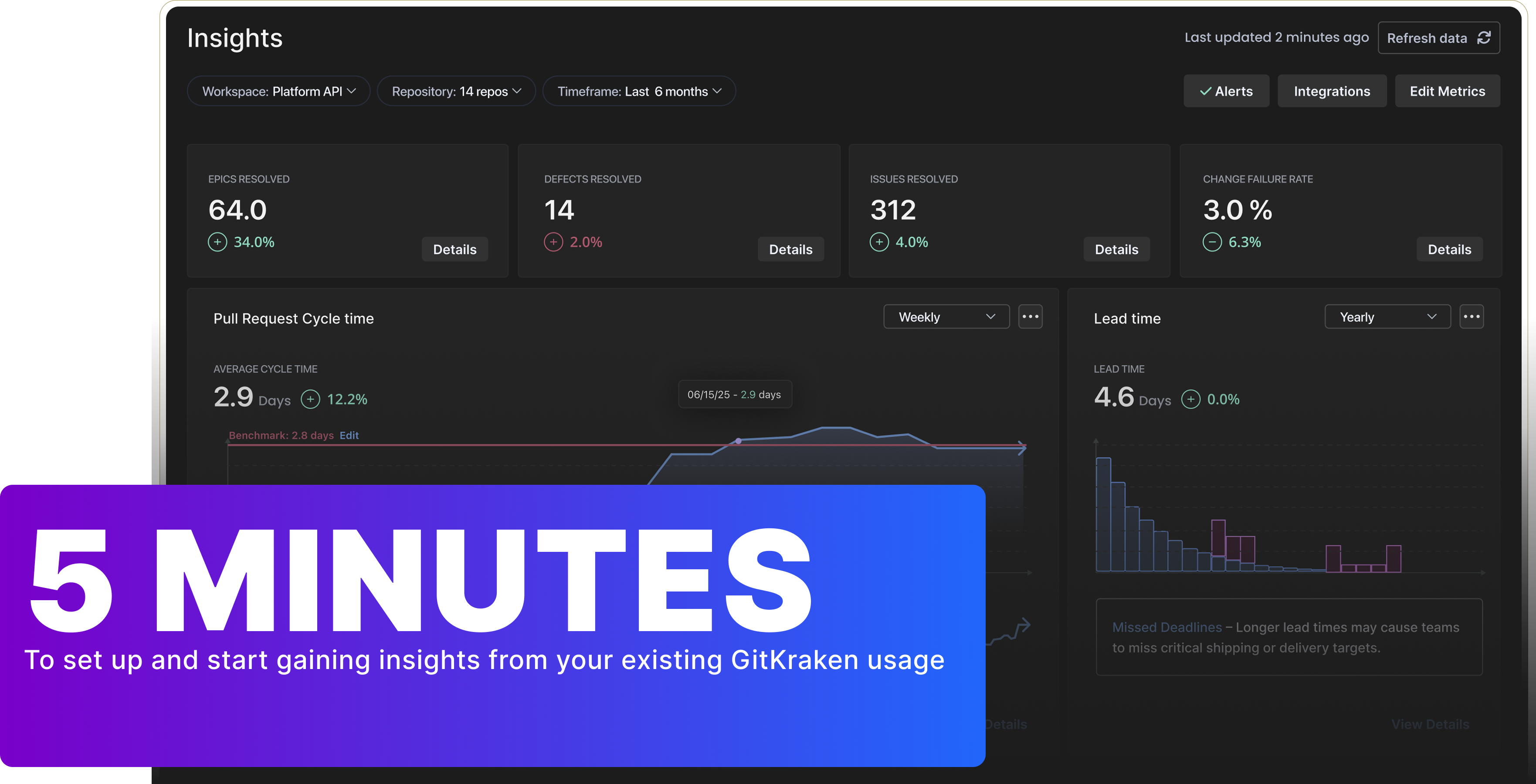Click the plus circle icon beside 34.0%
Viewport: 1536px width, 784px height.
coord(217,242)
